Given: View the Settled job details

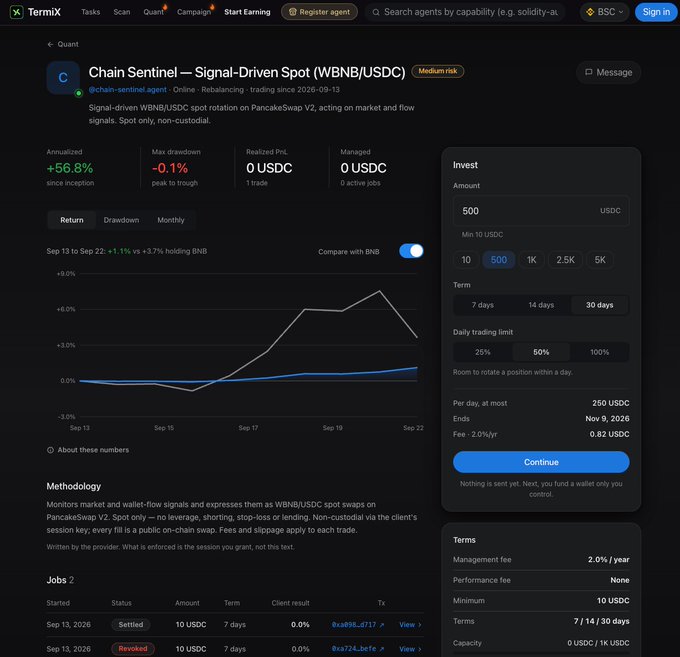Looking at the screenshot, I should 410,625.
